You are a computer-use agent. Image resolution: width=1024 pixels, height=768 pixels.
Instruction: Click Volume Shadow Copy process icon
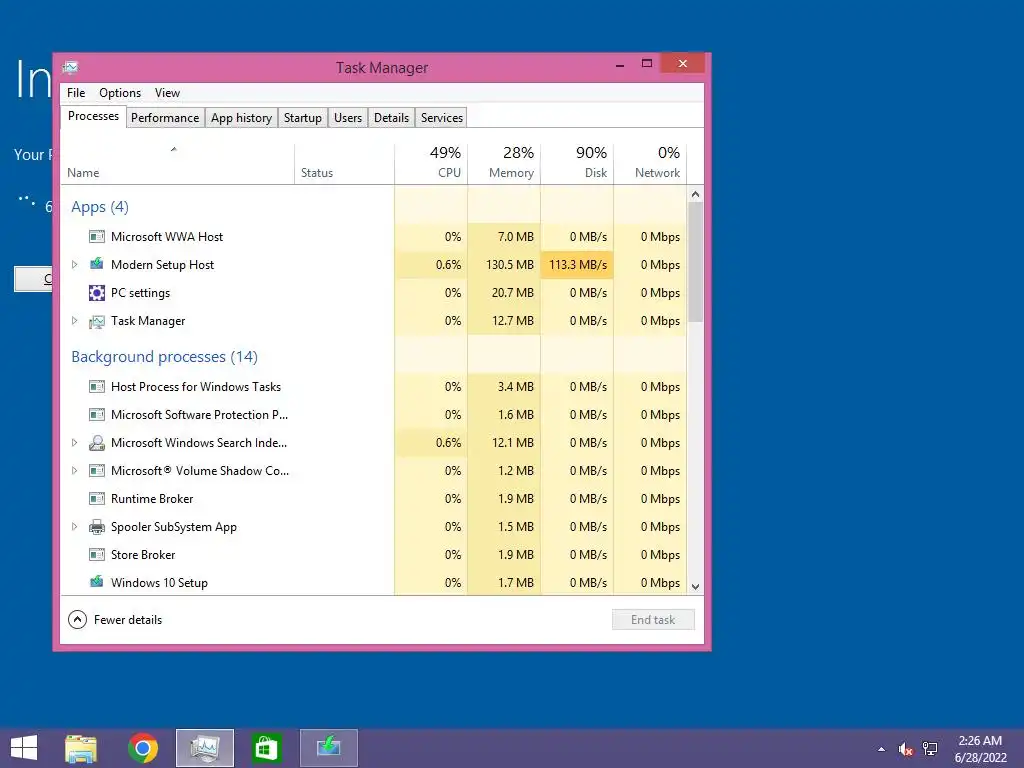[x=97, y=471]
